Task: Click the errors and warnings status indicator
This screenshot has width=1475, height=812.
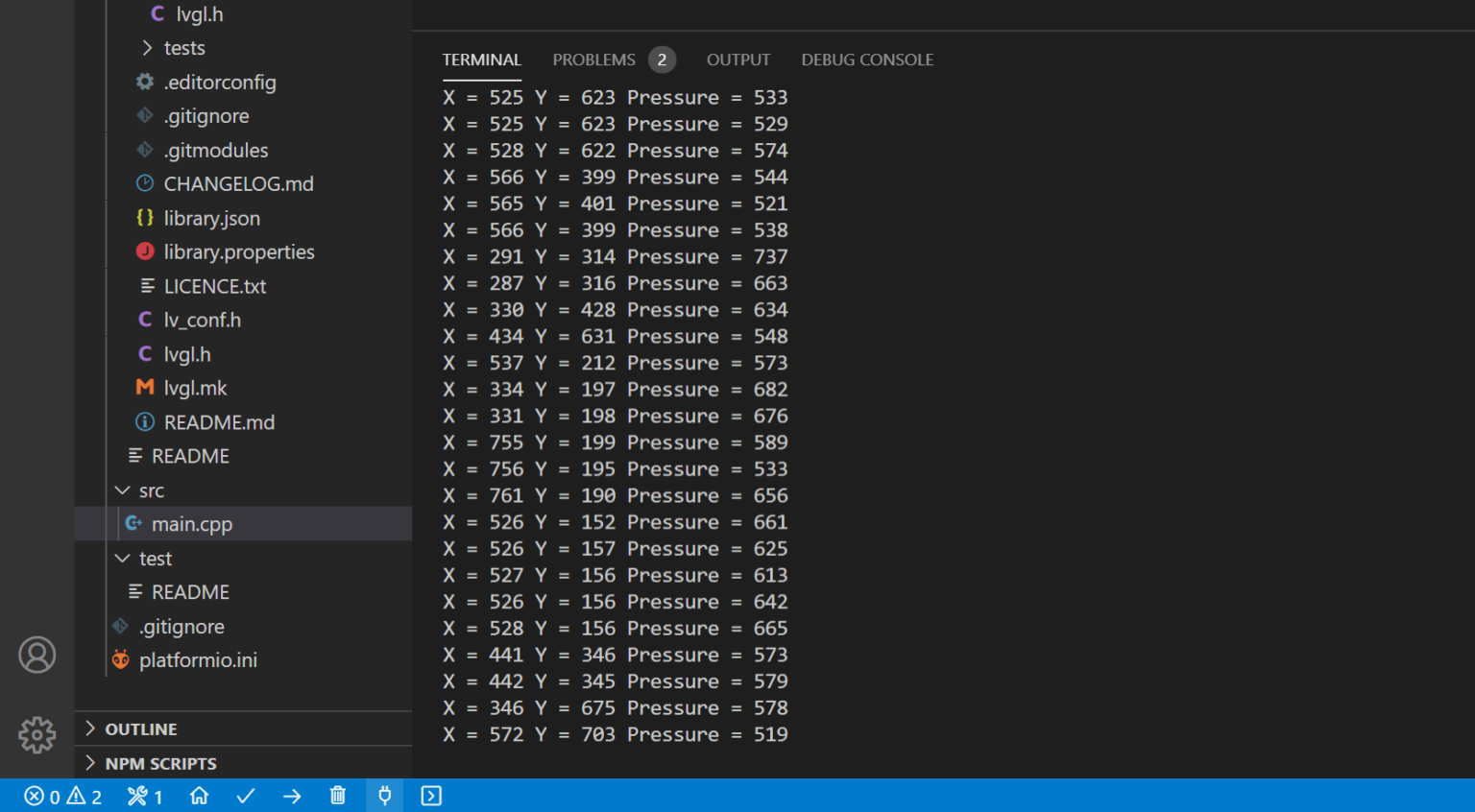Action: point(63,797)
